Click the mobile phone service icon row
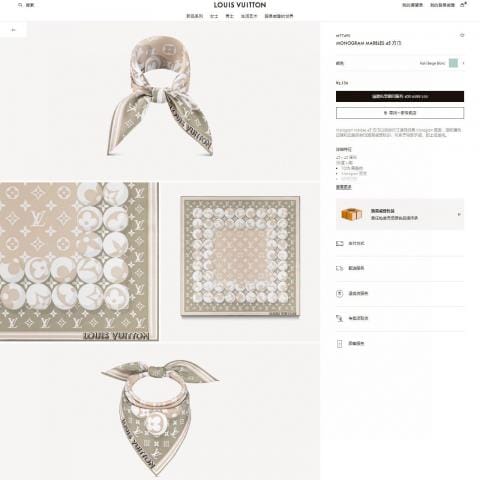 [x=400, y=344]
